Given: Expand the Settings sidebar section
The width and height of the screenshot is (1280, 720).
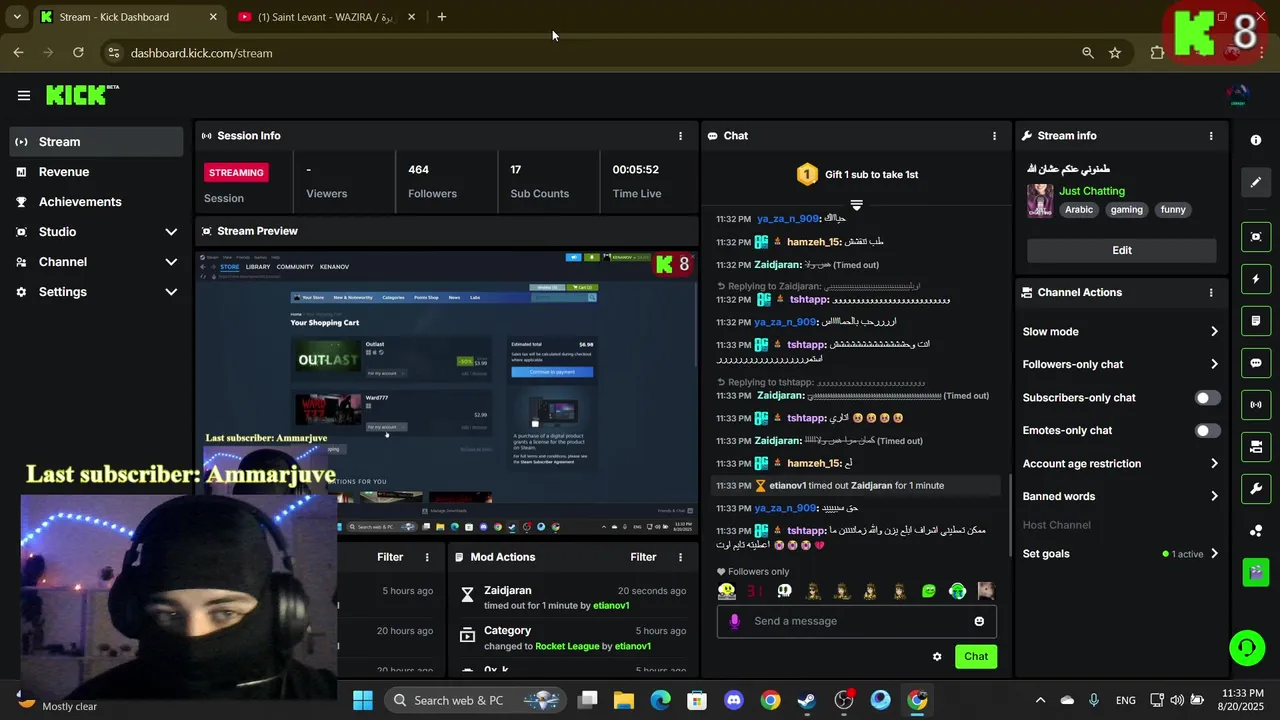Looking at the screenshot, I should point(97,292).
